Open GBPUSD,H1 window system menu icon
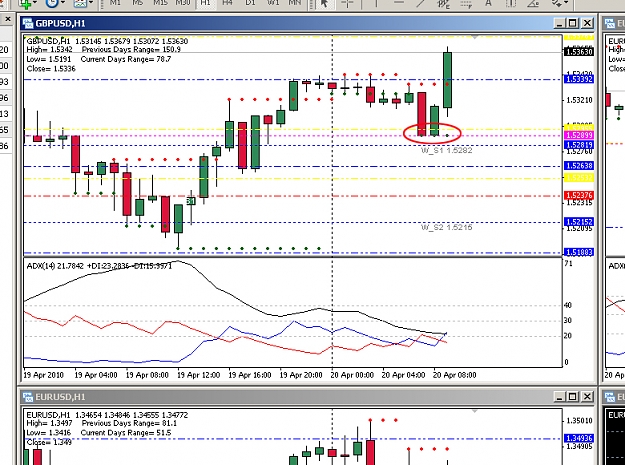Image resolution: width=625 pixels, height=465 pixels. point(28,23)
